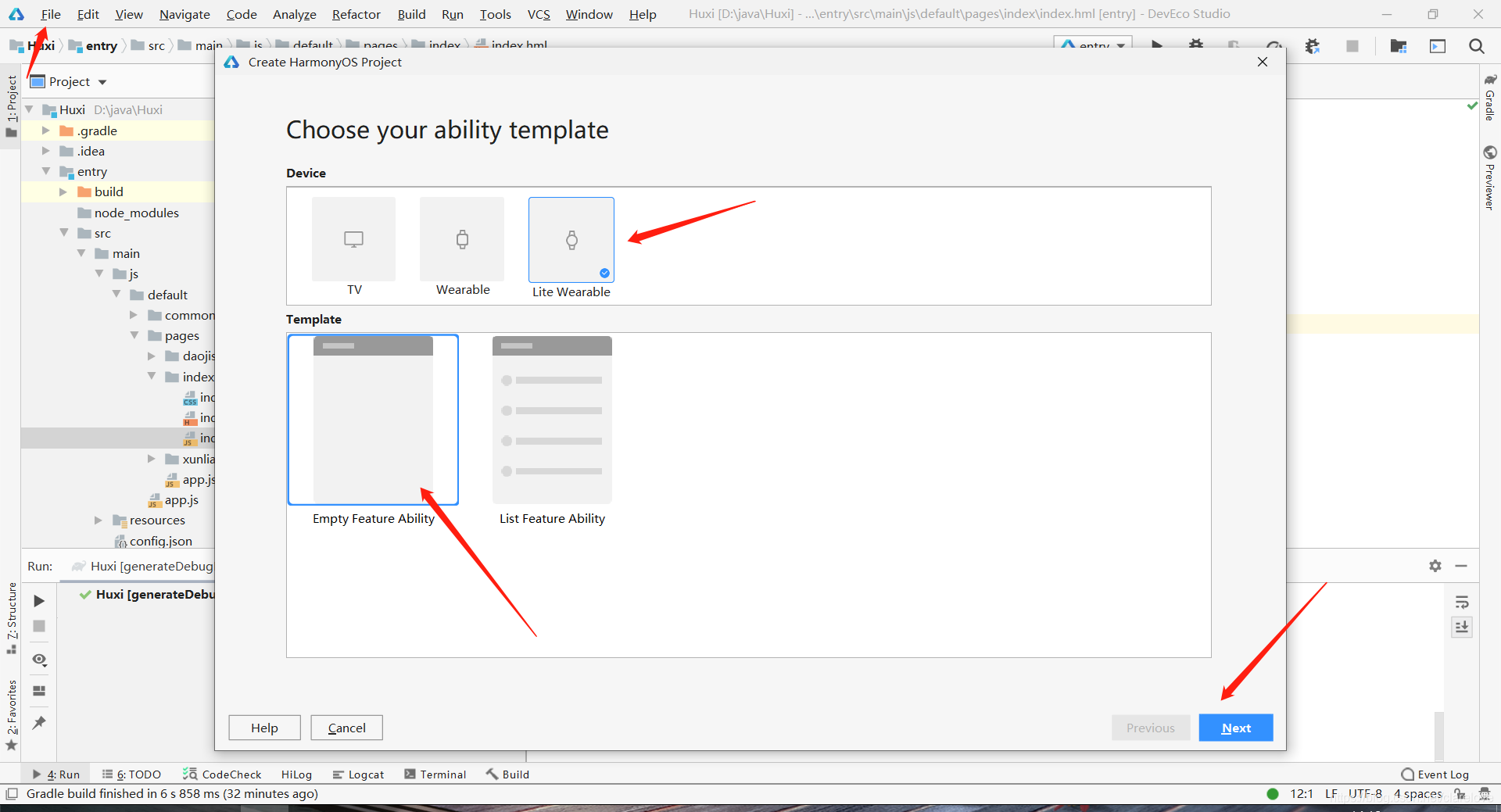Open the Favorites side tool window
The image size is (1501, 812).
coord(12,714)
